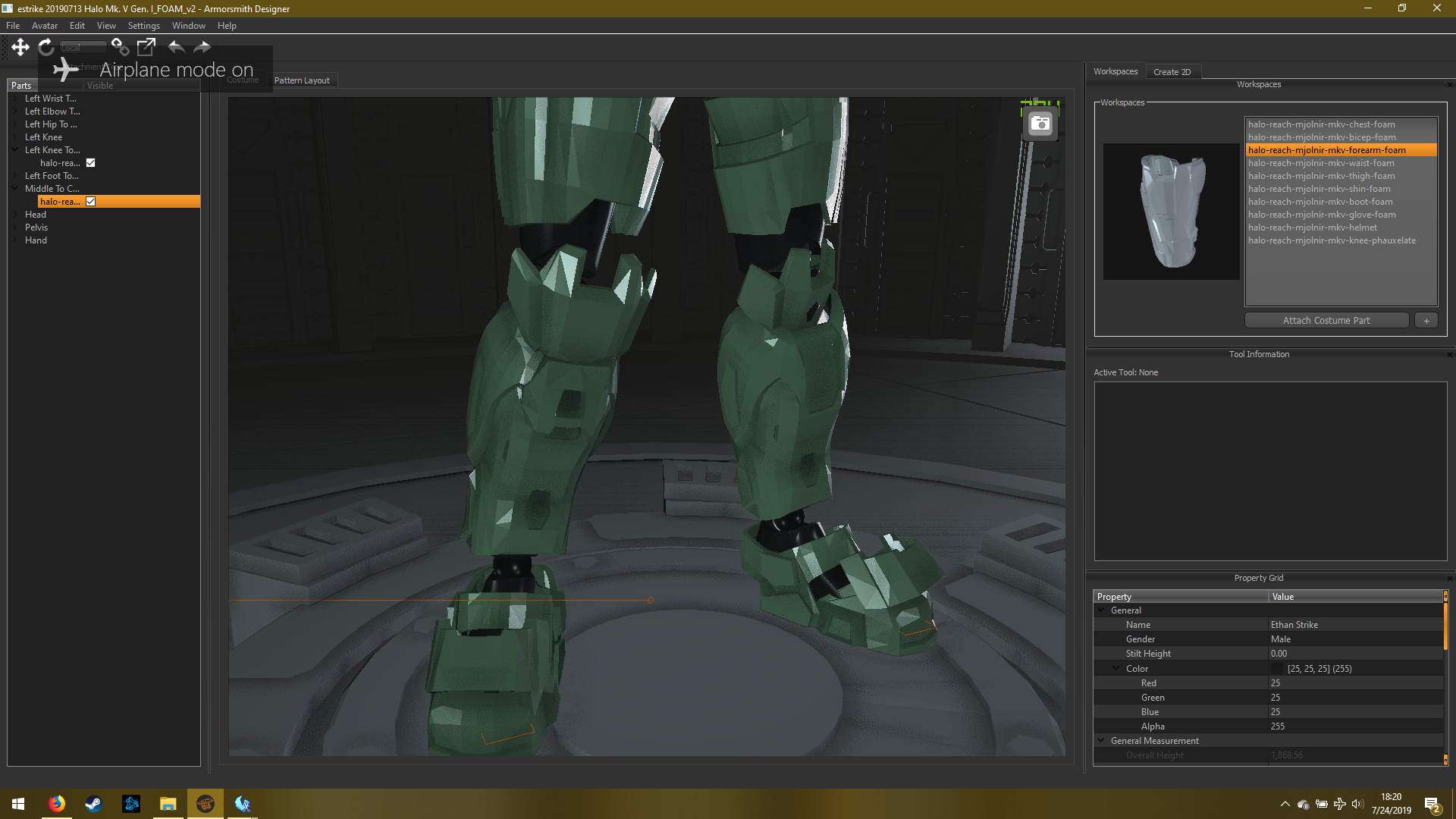Edit the Name value Ethan Strike

click(1356, 625)
